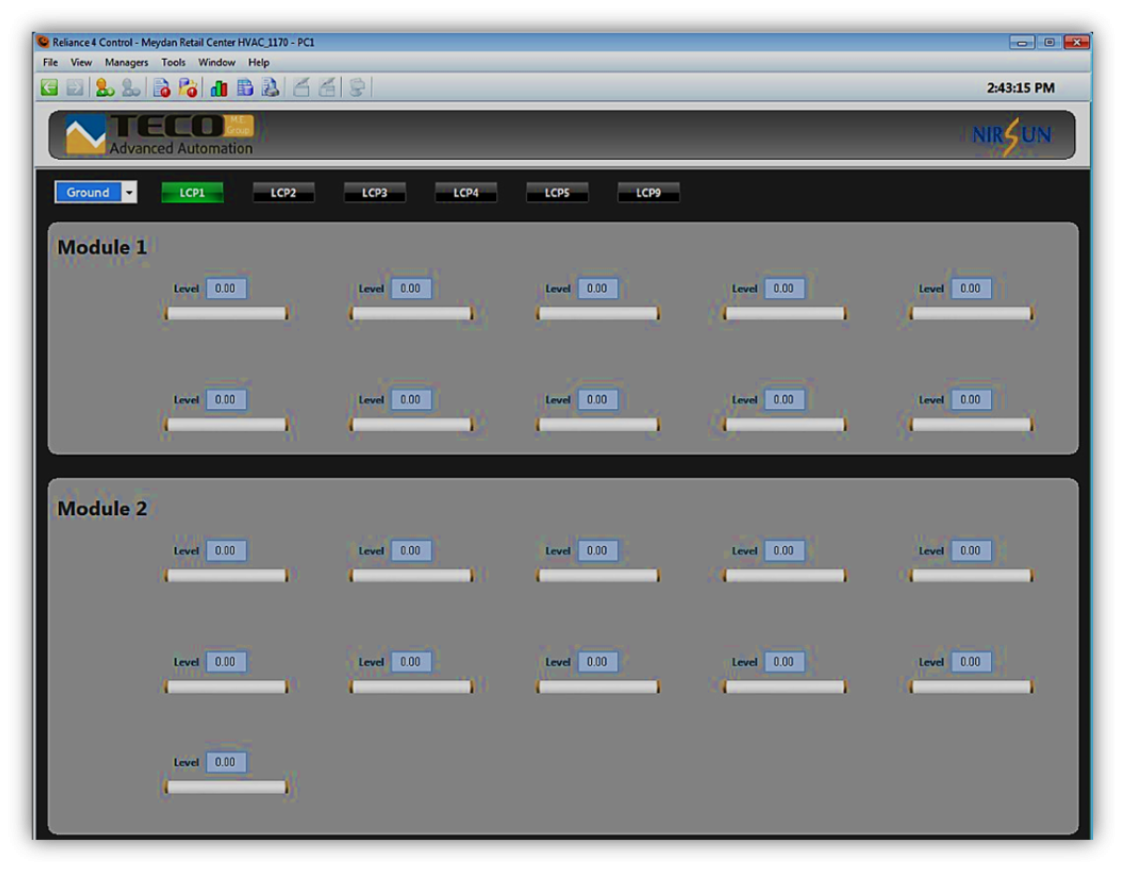Click the green user log-on icon
The image size is (1125, 872).
coord(104,88)
